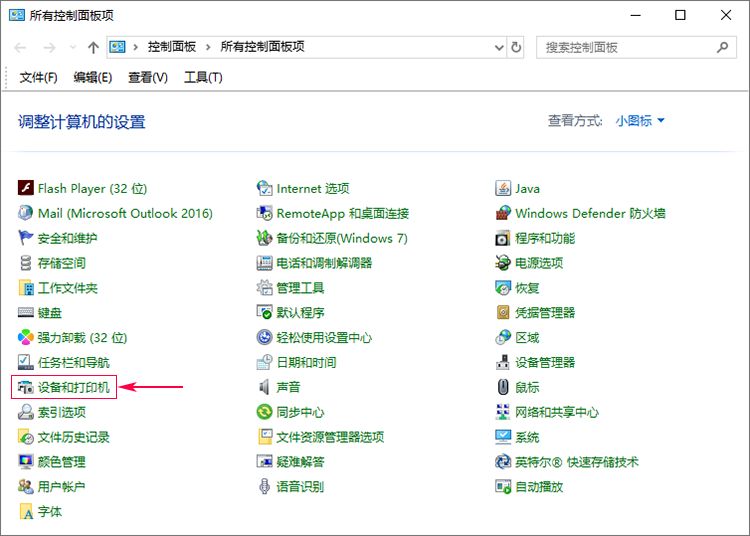Click the RemoteApp 和桌面连接 icon

coord(264,213)
